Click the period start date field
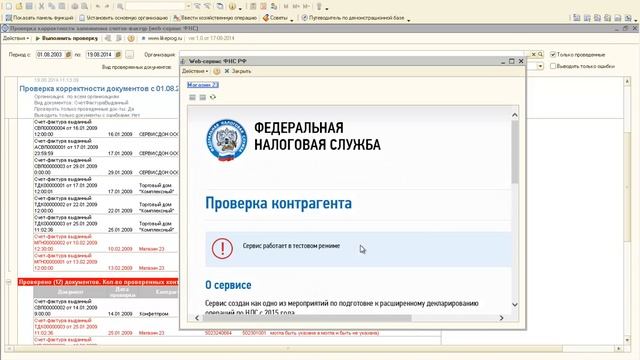The image size is (640, 360). [50, 54]
